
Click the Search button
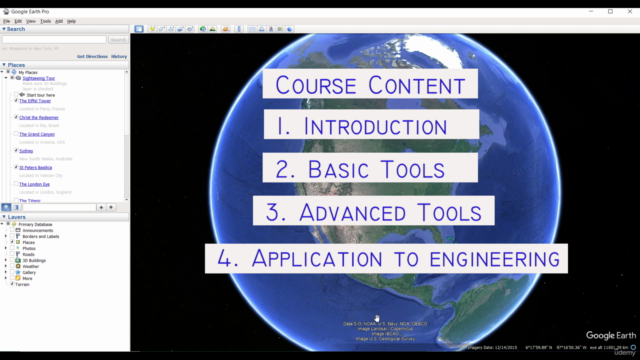[x=118, y=40]
